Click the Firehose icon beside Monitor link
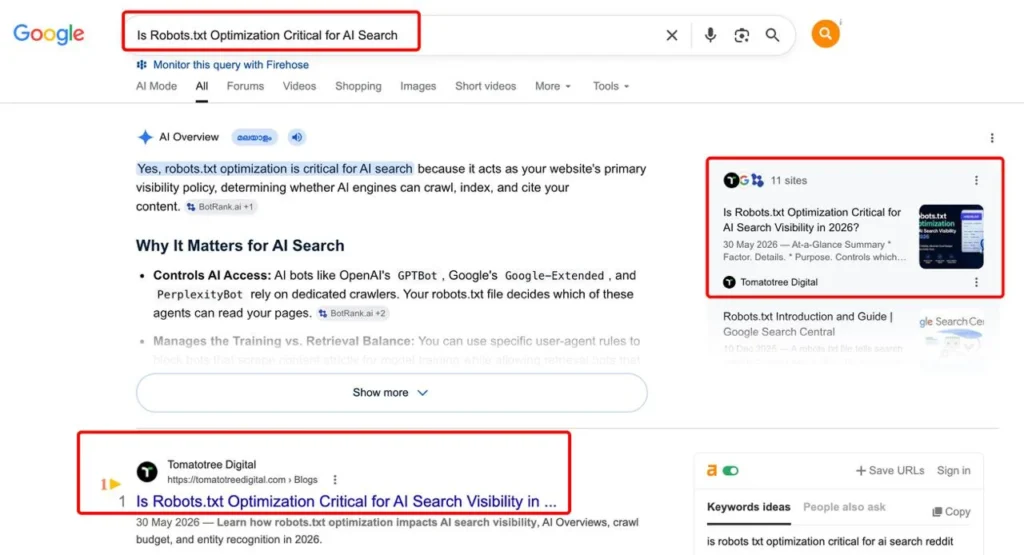1024x555 pixels. click(x=142, y=65)
